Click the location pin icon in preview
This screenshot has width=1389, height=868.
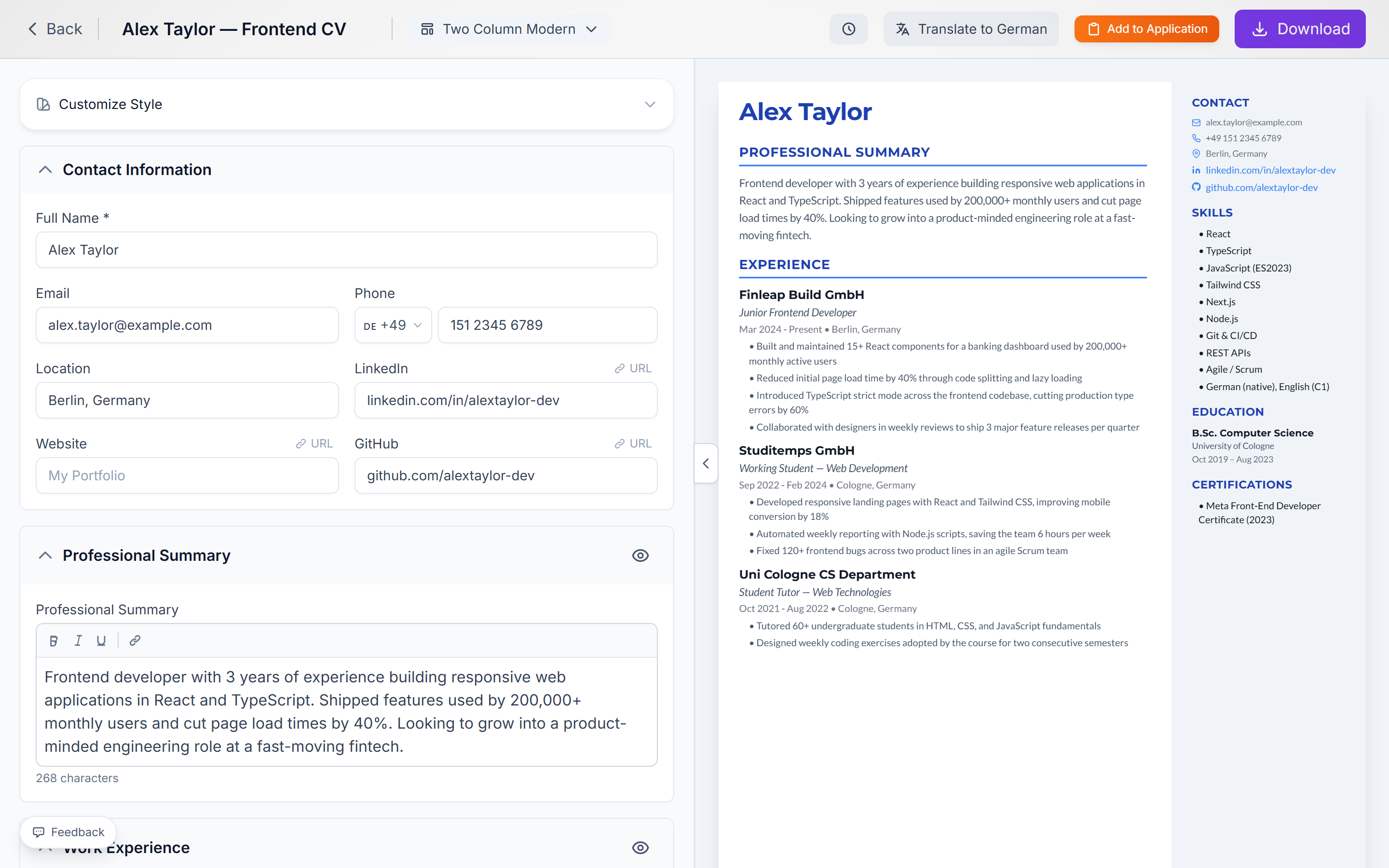(1196, 154)
